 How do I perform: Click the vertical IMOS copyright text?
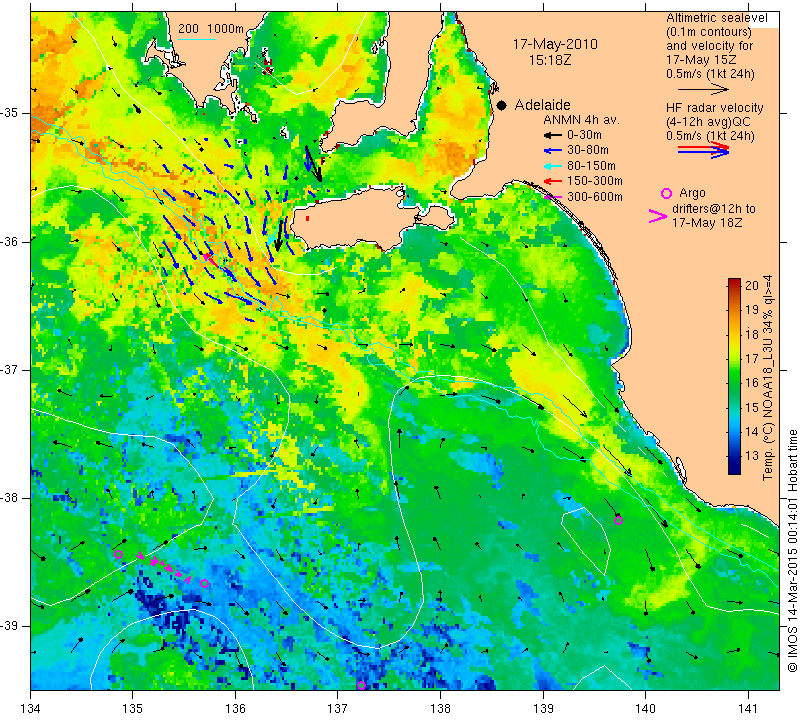point(792,550)
